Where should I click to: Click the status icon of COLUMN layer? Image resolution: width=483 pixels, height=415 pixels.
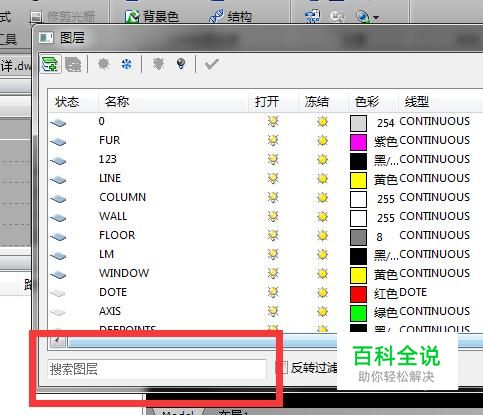(x=58, y=199)
